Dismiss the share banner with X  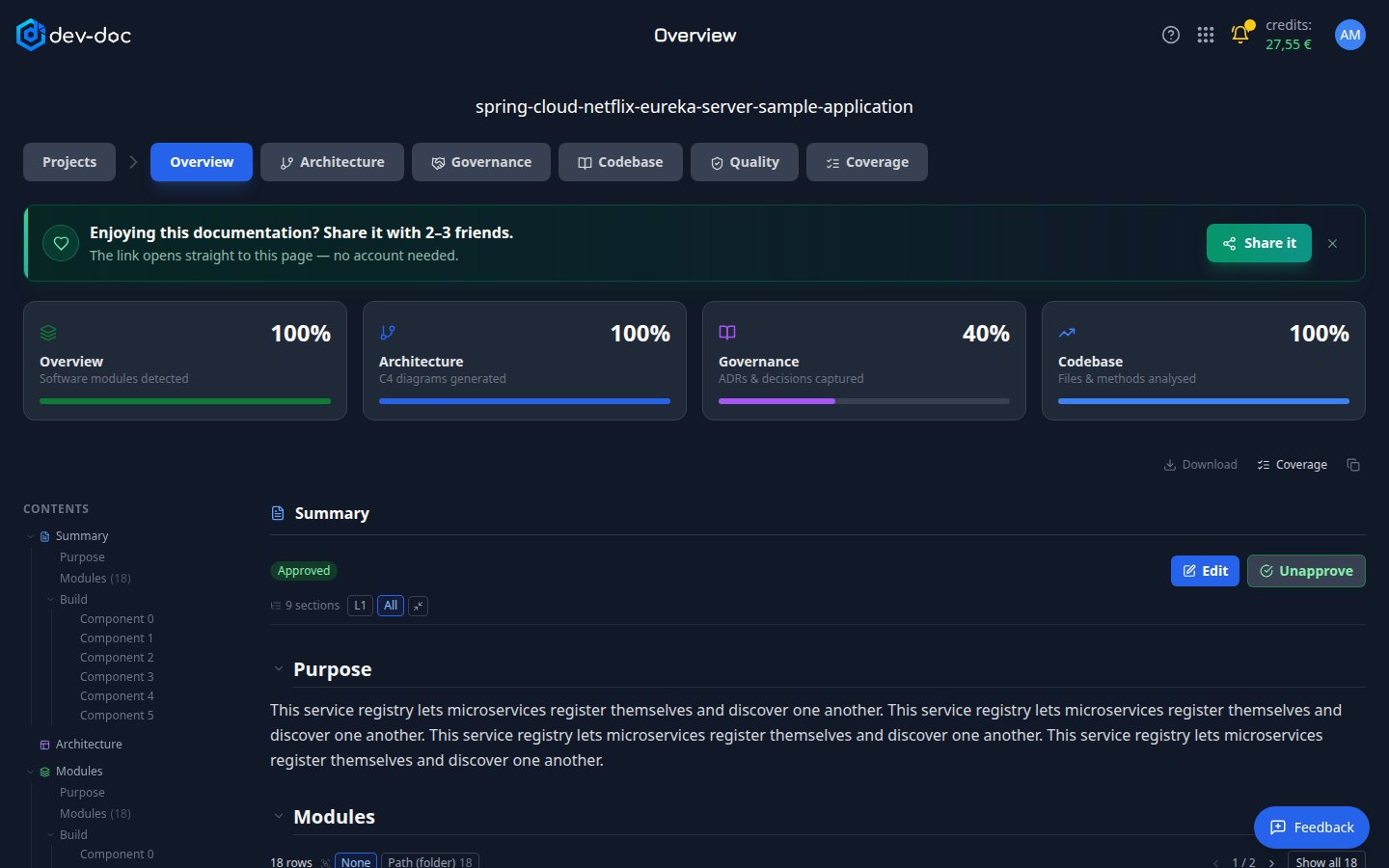click(x=1332, y=243)
